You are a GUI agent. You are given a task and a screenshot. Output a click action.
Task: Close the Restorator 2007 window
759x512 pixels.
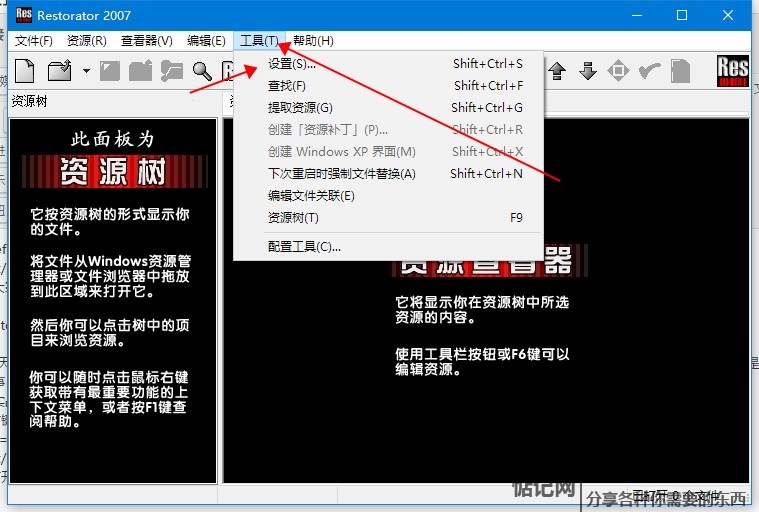(x=728, y=15)
